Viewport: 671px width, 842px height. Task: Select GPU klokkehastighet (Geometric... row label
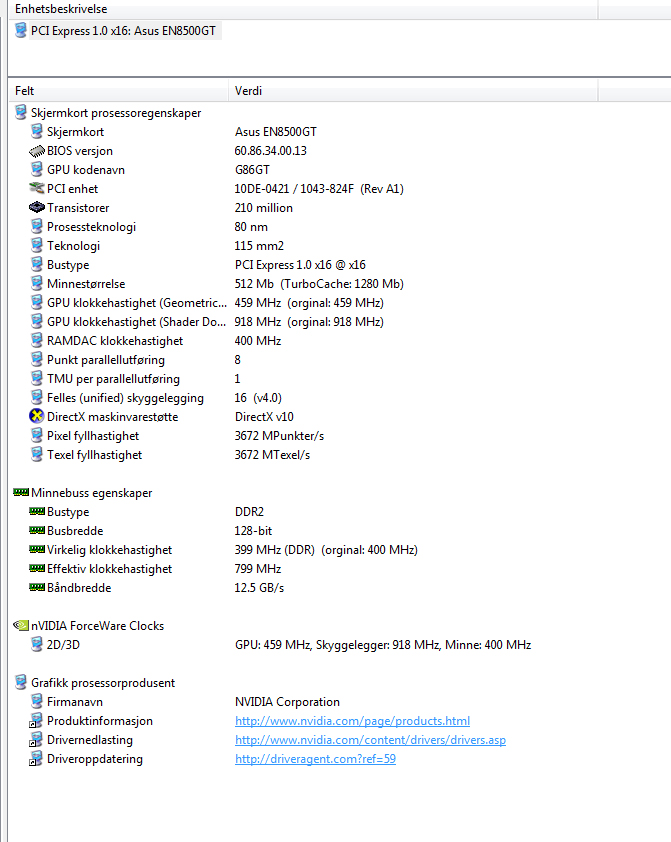click(x=136, y=303)
